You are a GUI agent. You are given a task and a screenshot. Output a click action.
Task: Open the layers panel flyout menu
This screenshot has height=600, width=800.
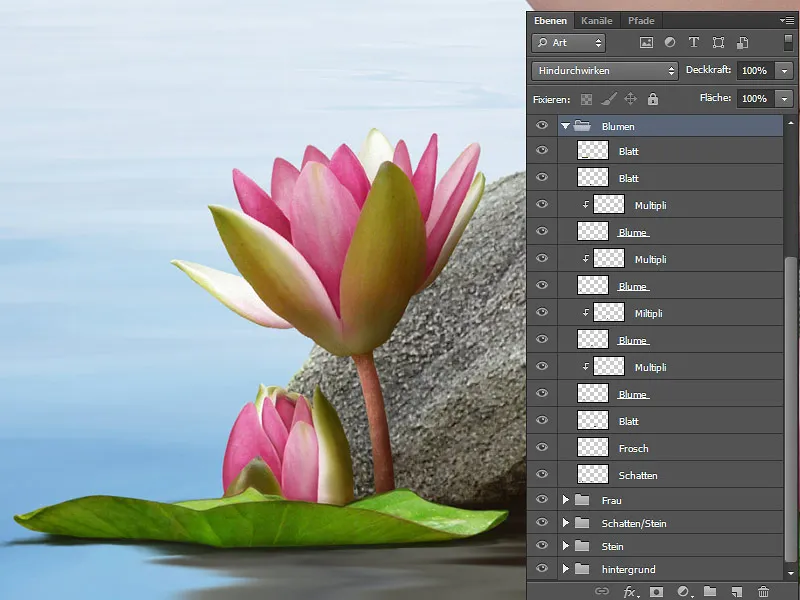point(786,20)
